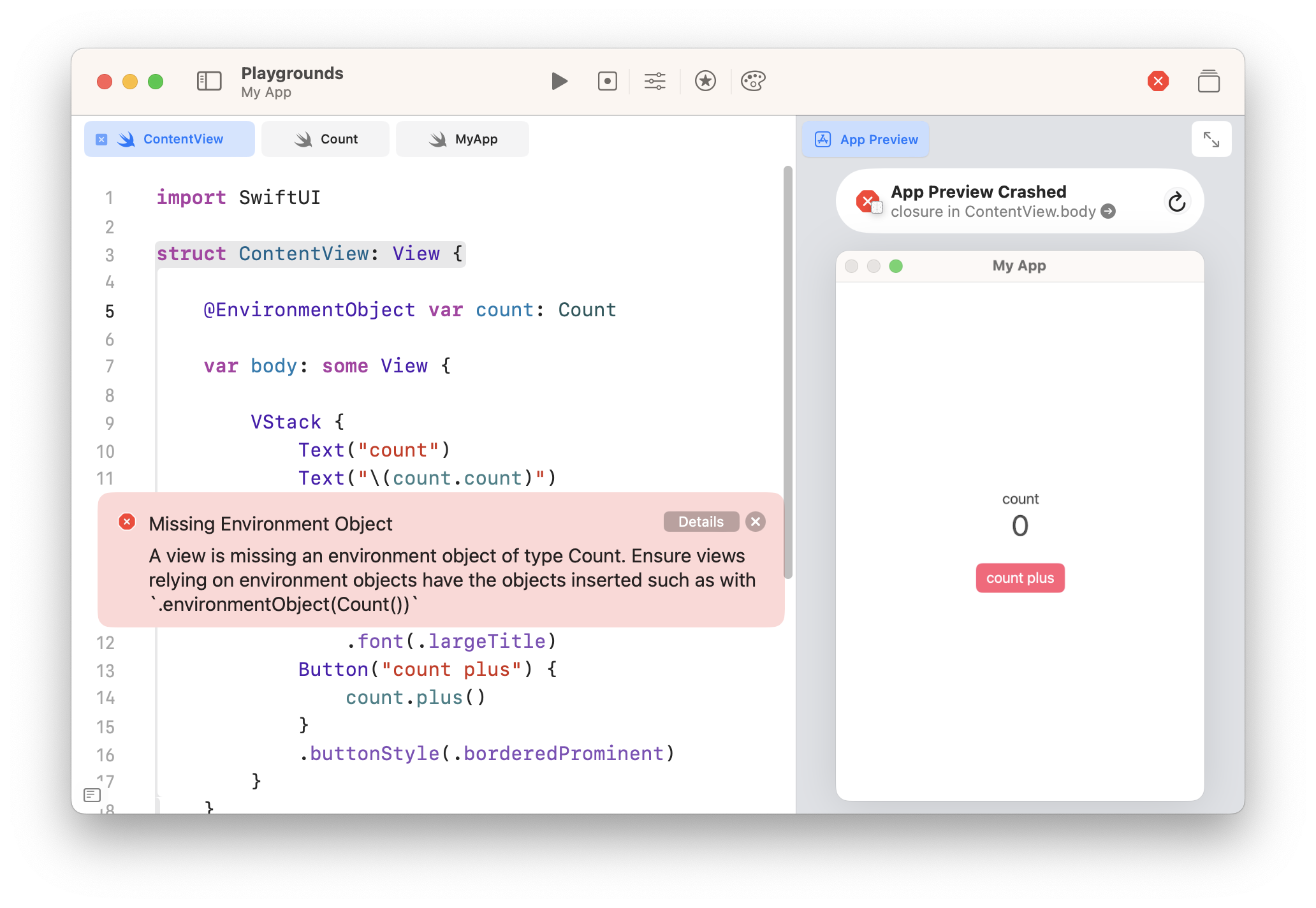Select the App Preview tab
Image resolution: width=1316 pixels, height=908 pixels.
pos(866,140)
